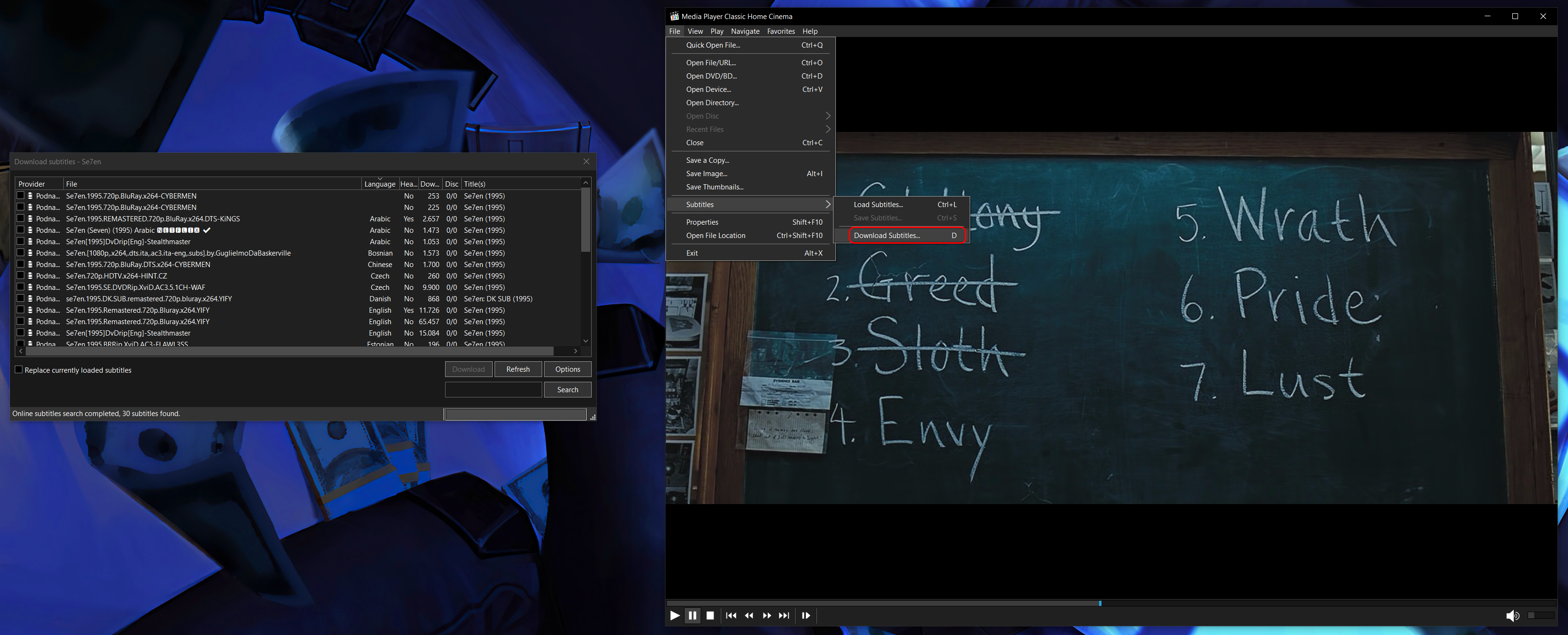The image size is (1568, 635).
Task: Choose Load Subtitles... in submenu
Action: pyautogui.click(x=902, y=205)
